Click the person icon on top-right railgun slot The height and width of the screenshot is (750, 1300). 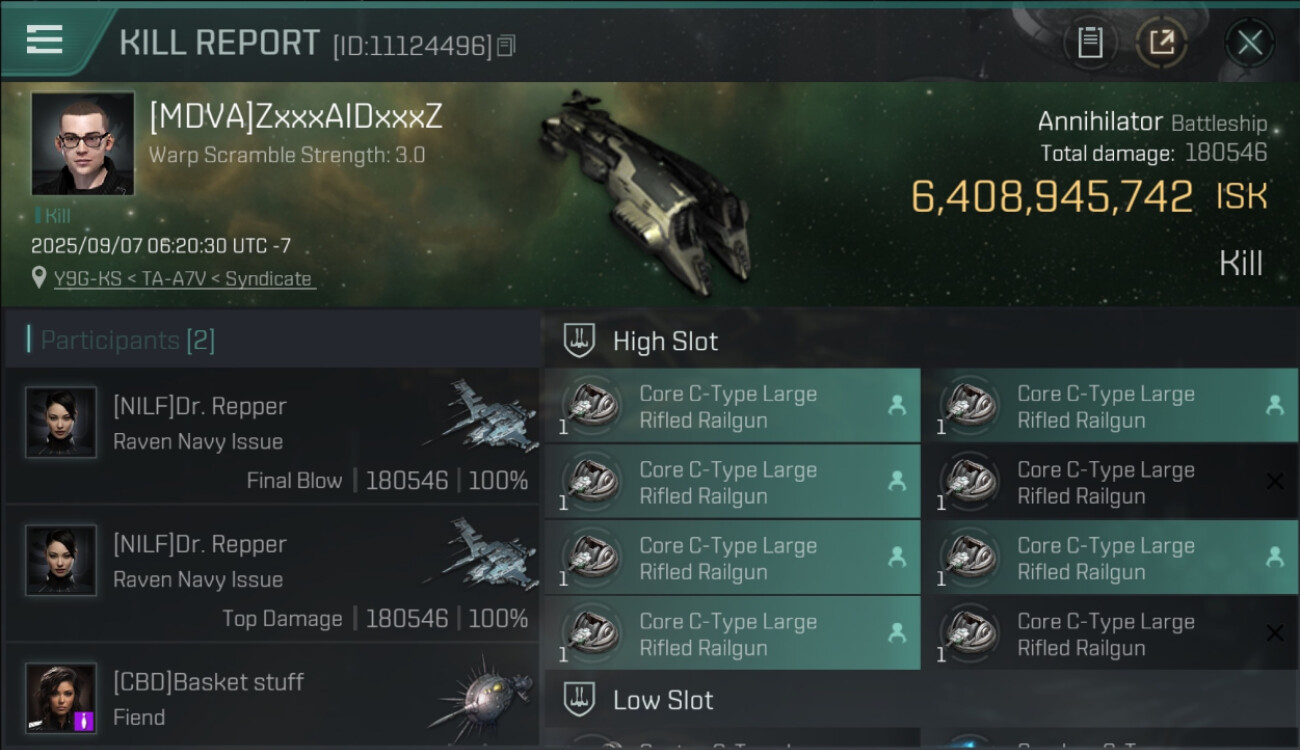[1274, 405]
